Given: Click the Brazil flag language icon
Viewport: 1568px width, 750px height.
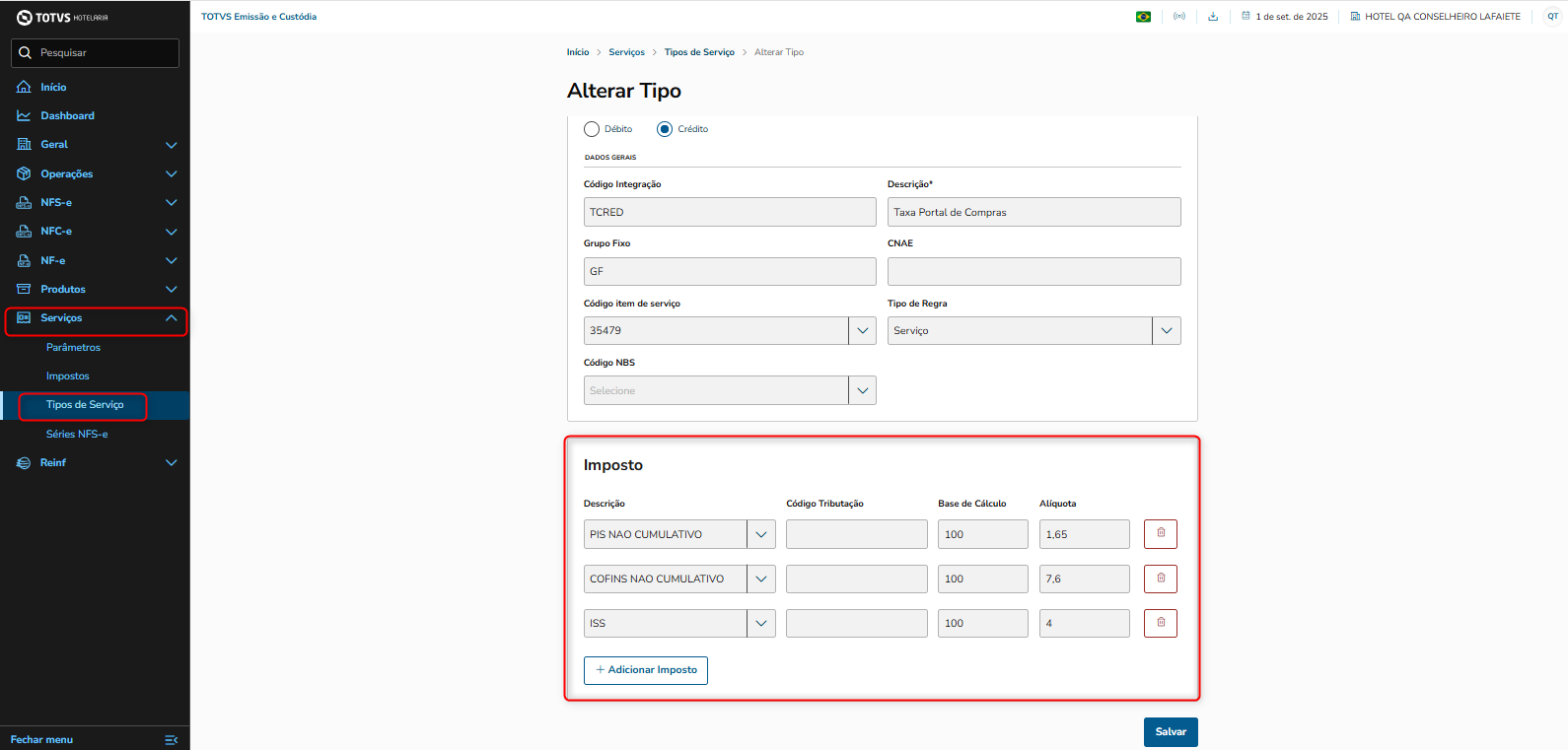Looking at the screenshot, I should point(1143,17).
